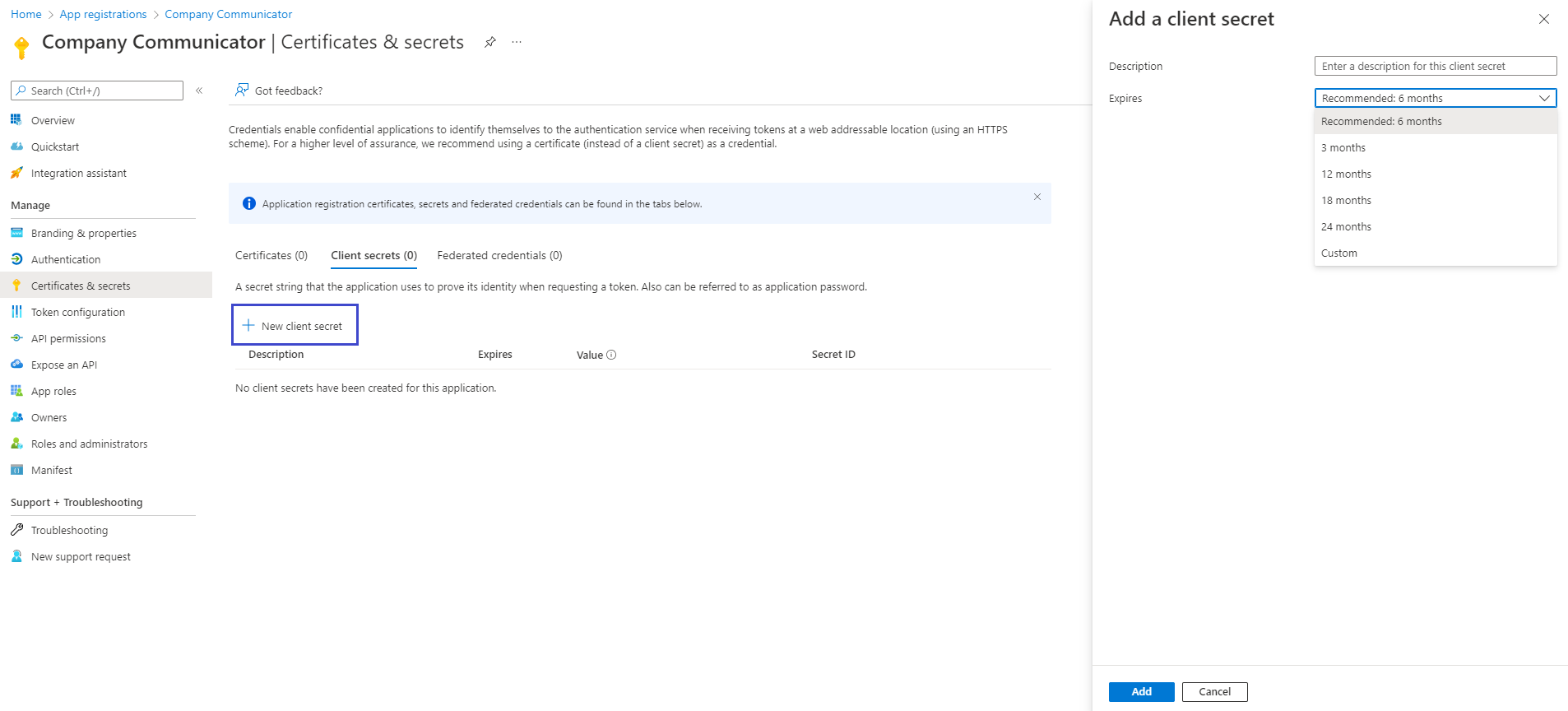Image resolution: width=1568 pixels, height=711 pixels.
Task: Choose 24 months expiry option
Action: point(1436,226)
